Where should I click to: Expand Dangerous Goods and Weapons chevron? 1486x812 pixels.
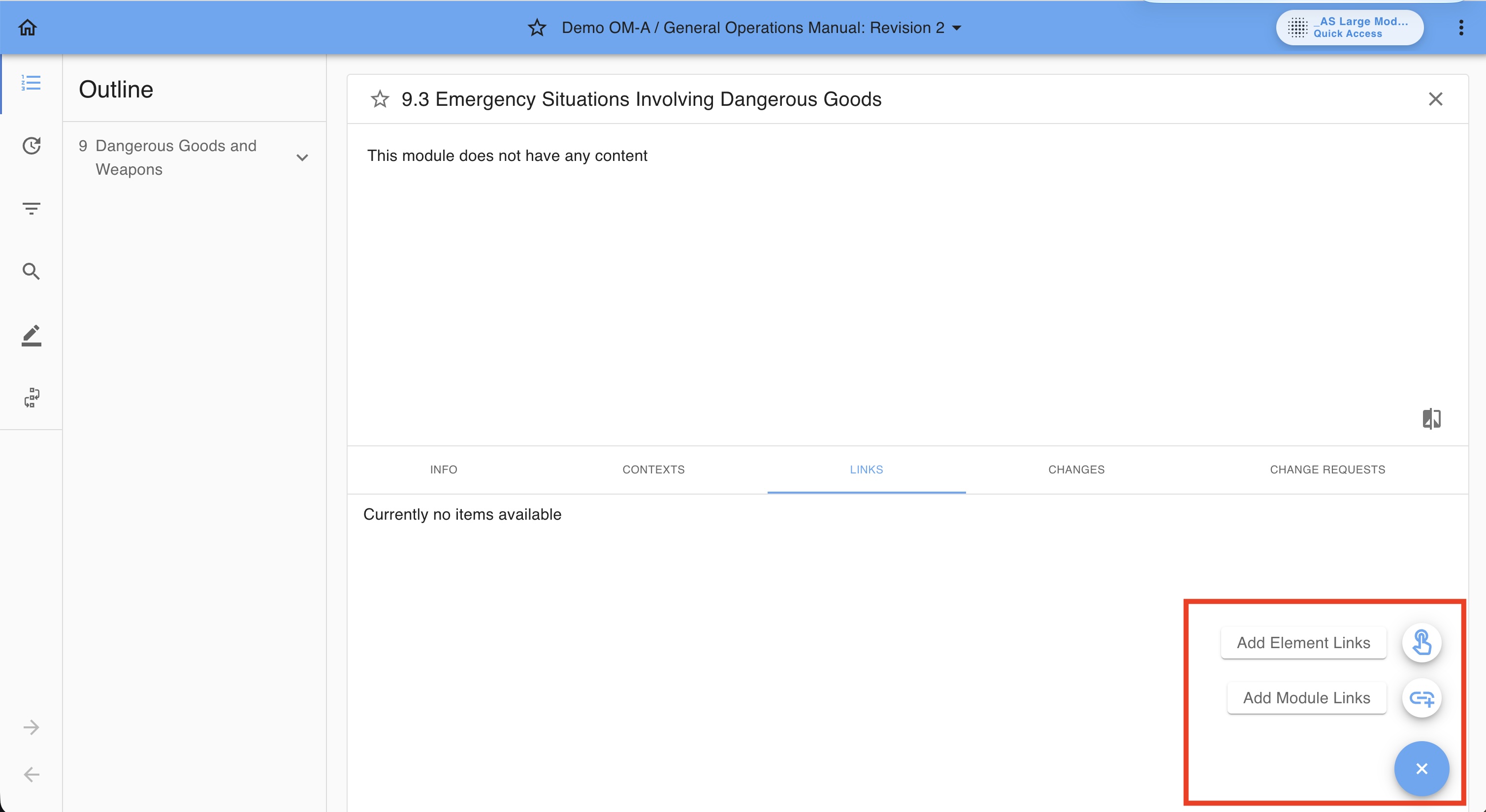[302, 157]
